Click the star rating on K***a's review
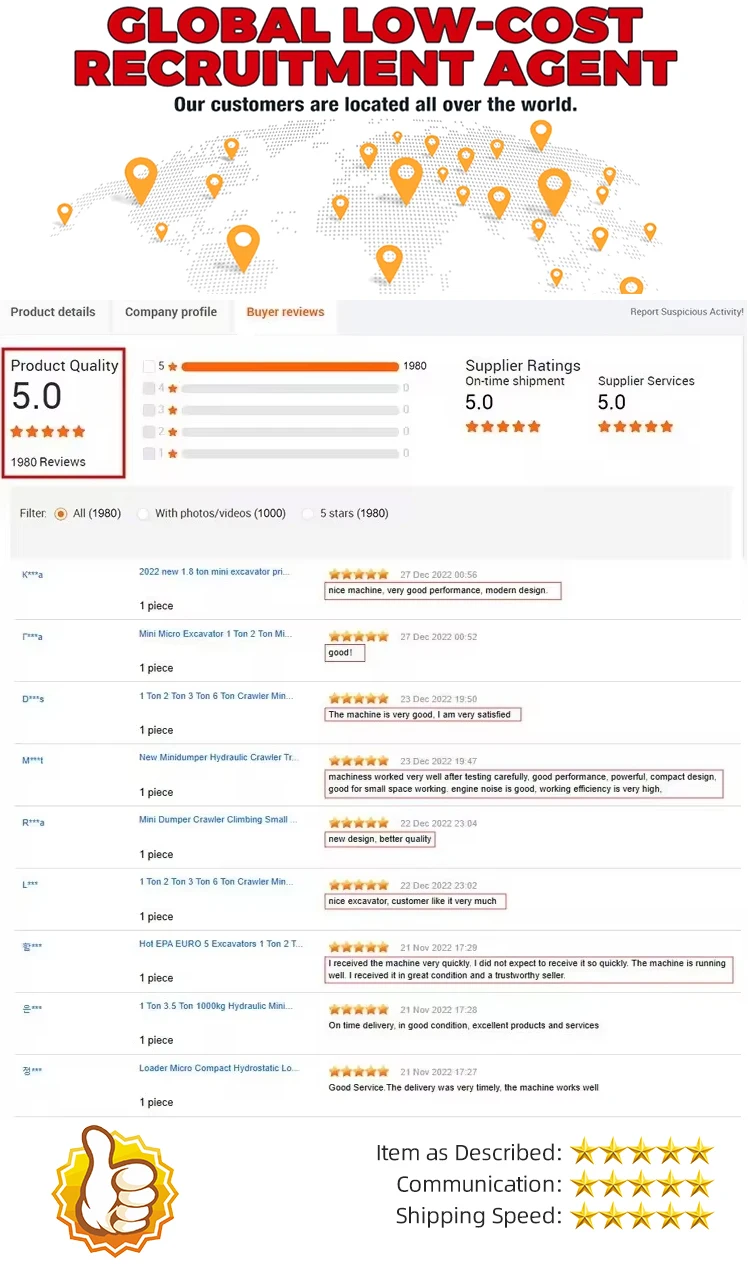Screen dimensions: 750x1264 (358, 575)
